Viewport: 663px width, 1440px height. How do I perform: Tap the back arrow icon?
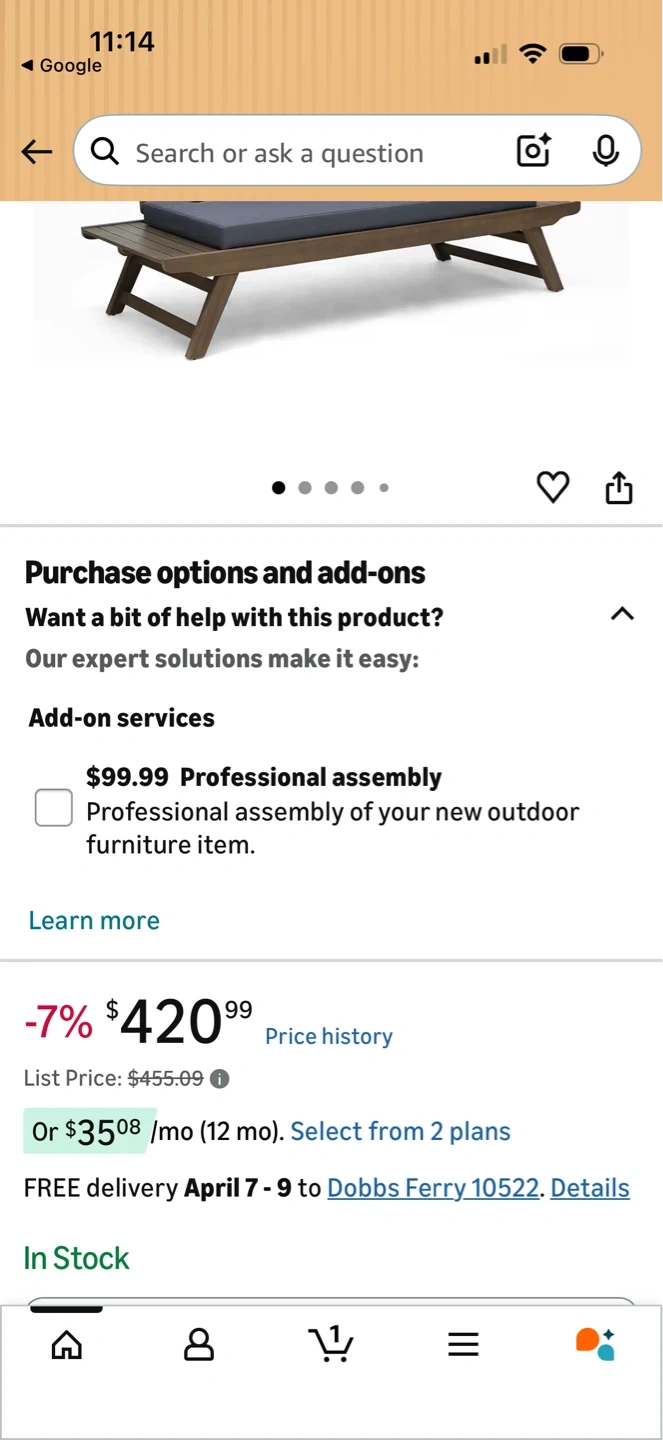37,152
